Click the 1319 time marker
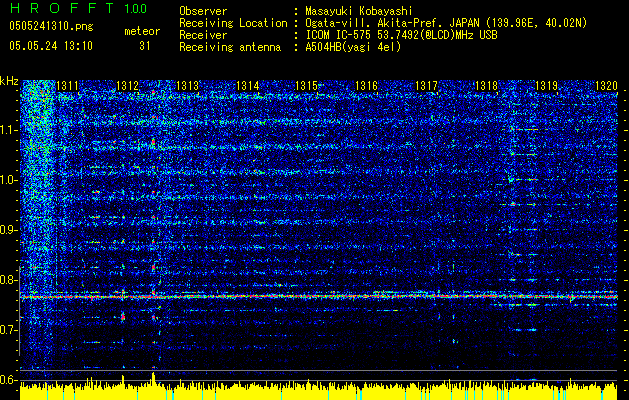629x400 pixels. point(547,86)
